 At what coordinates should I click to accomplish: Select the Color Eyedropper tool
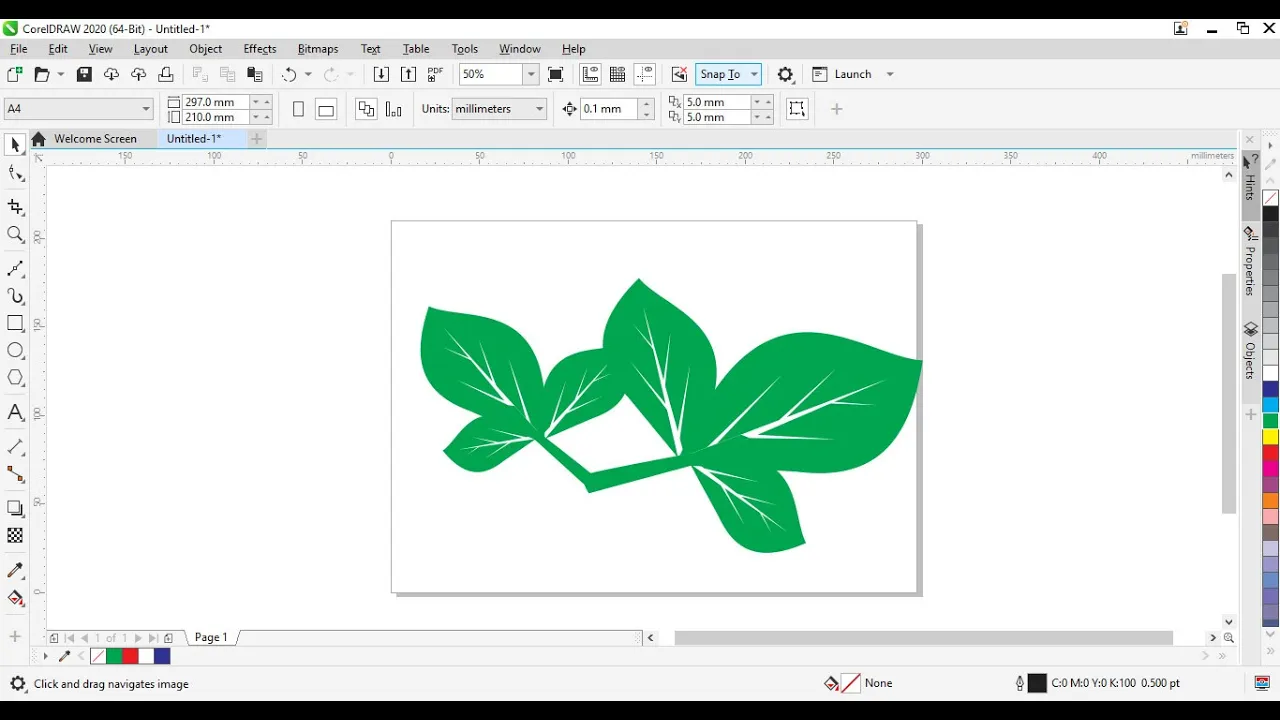point(15,570)
